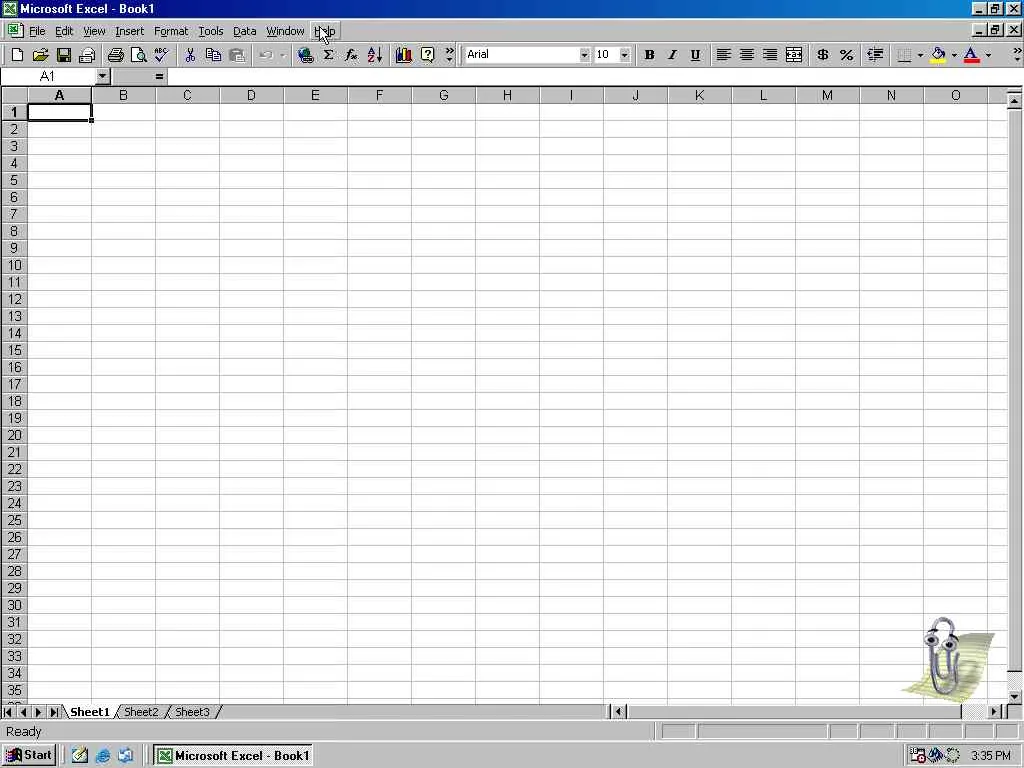This screenshot has height=768, width=1024.
Task: Print the sheet using the printer icon
Action: pos(116,55)
